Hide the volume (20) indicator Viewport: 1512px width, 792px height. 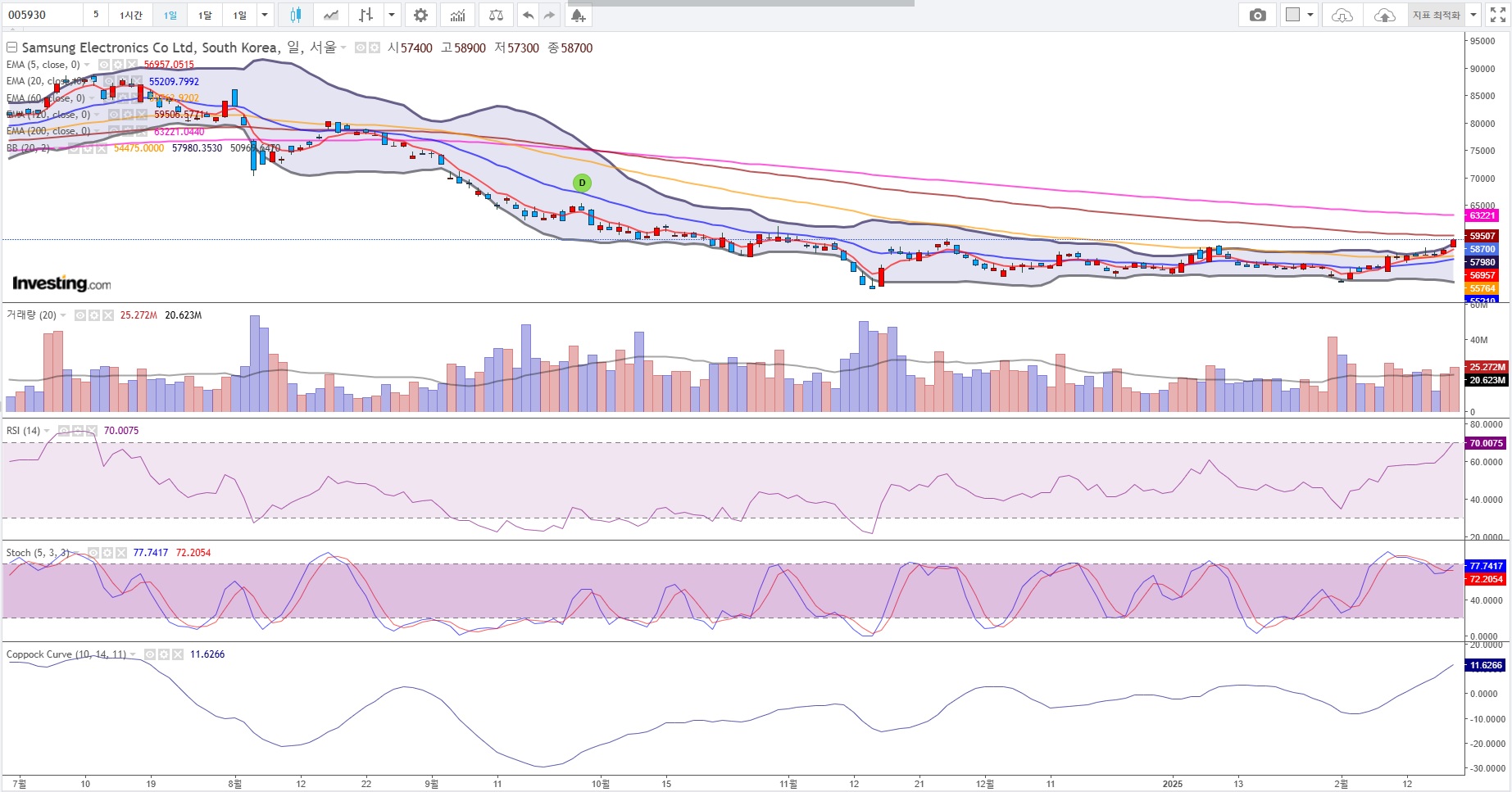tap(80, 315)
